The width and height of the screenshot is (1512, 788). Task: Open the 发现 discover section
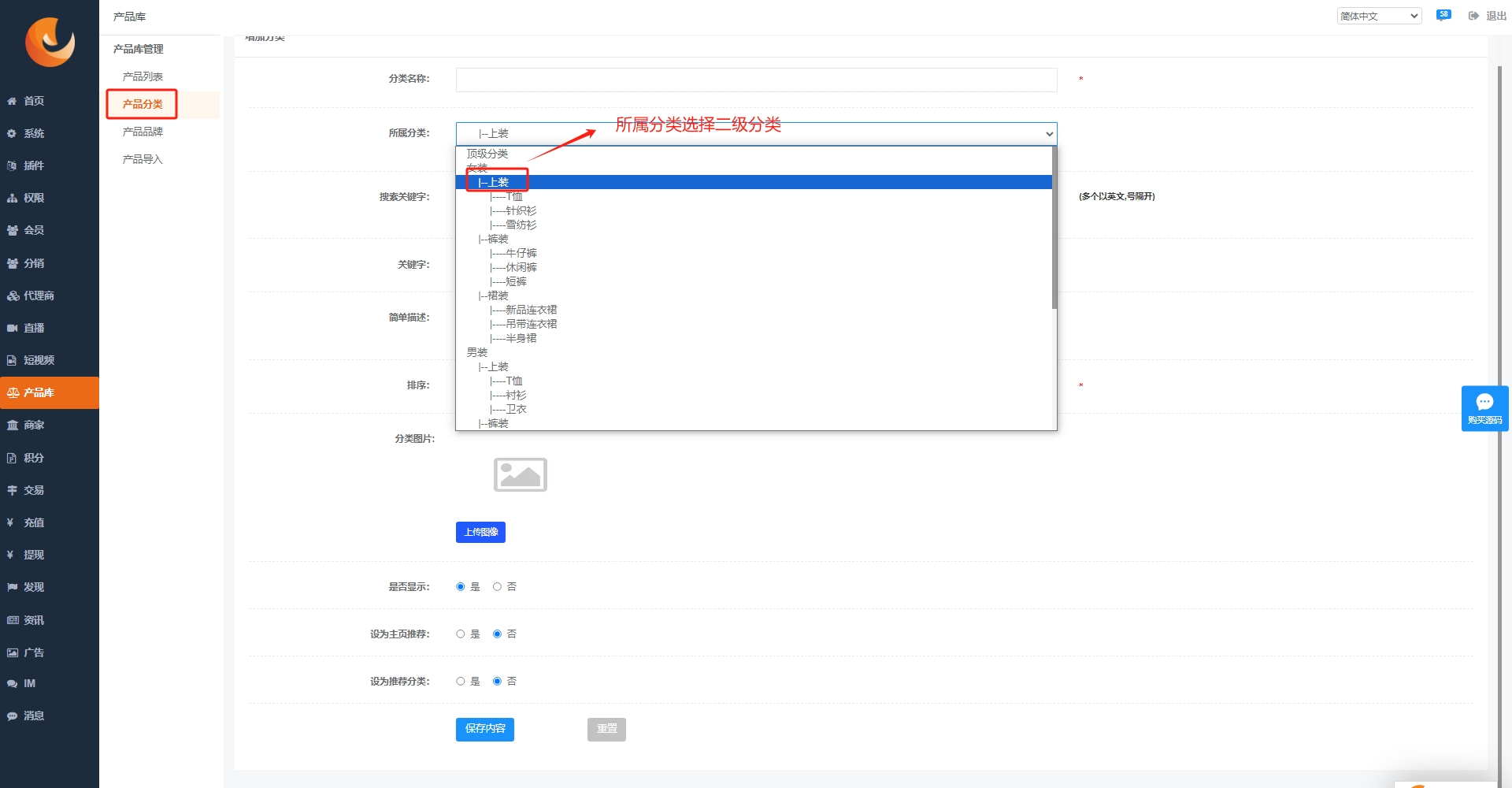pyautogui.click(x=50, y=587)
